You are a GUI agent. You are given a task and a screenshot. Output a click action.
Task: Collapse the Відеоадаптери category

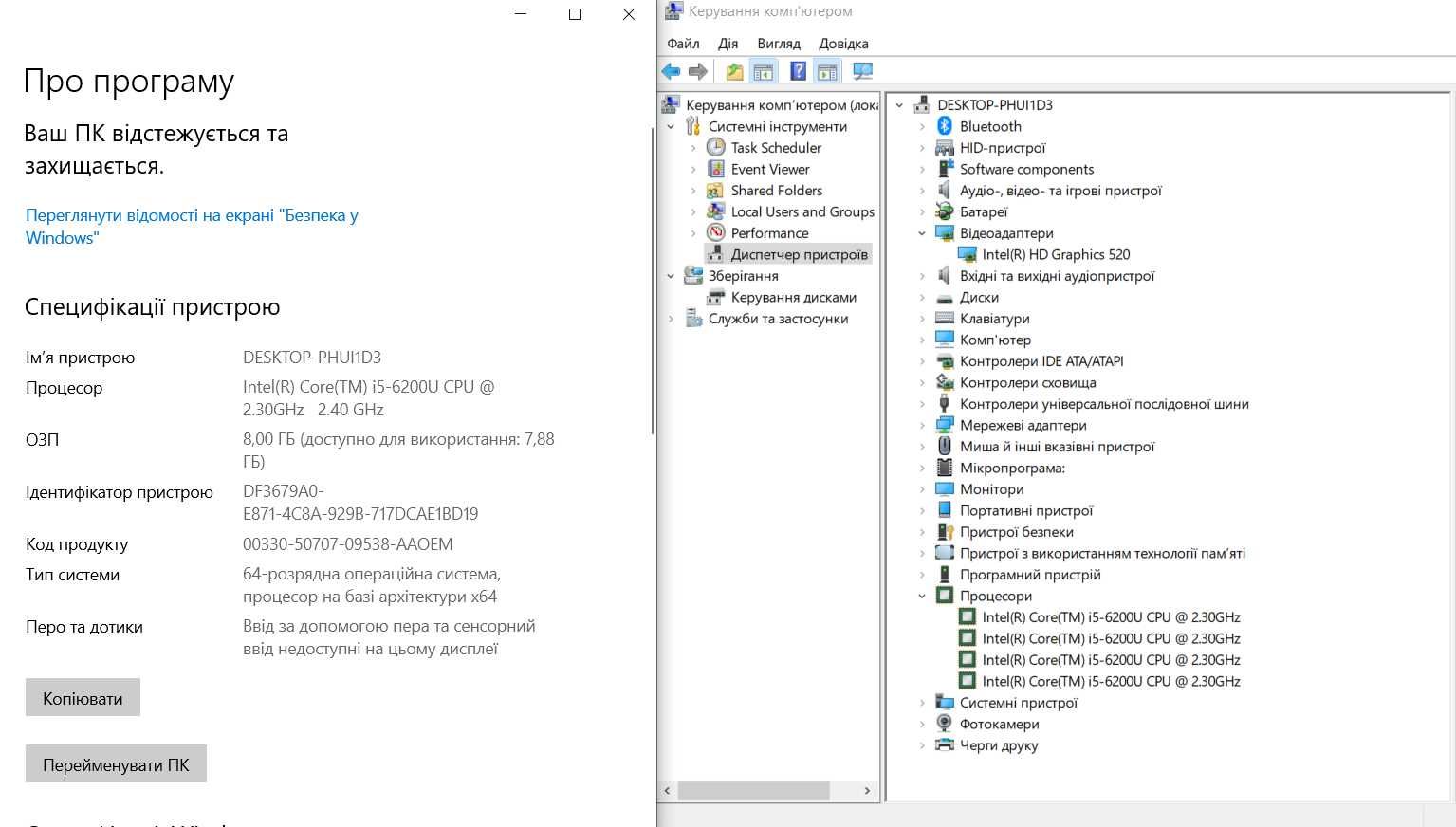tap(922, 233)
